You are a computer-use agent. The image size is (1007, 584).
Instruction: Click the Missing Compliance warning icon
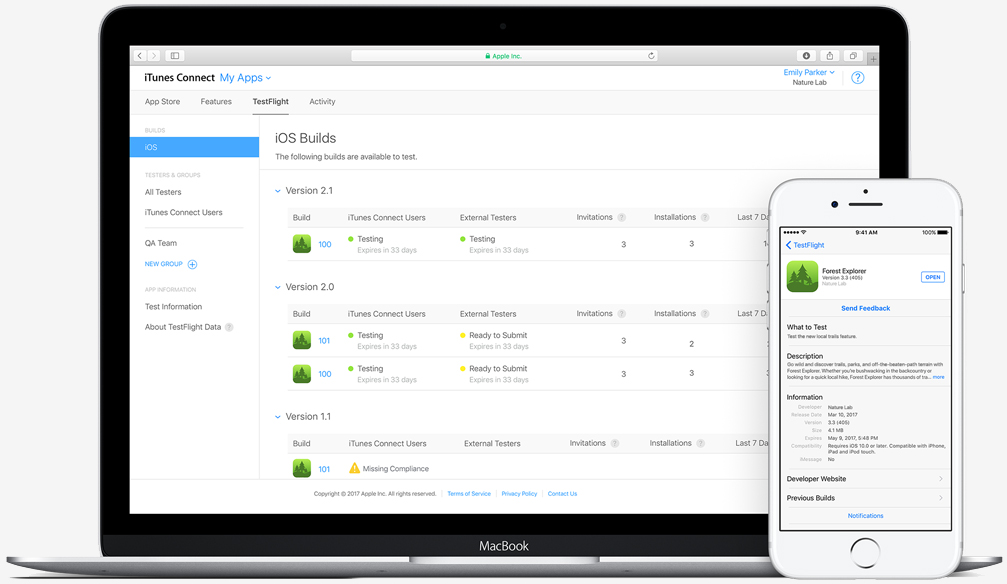tap(355, 468)
